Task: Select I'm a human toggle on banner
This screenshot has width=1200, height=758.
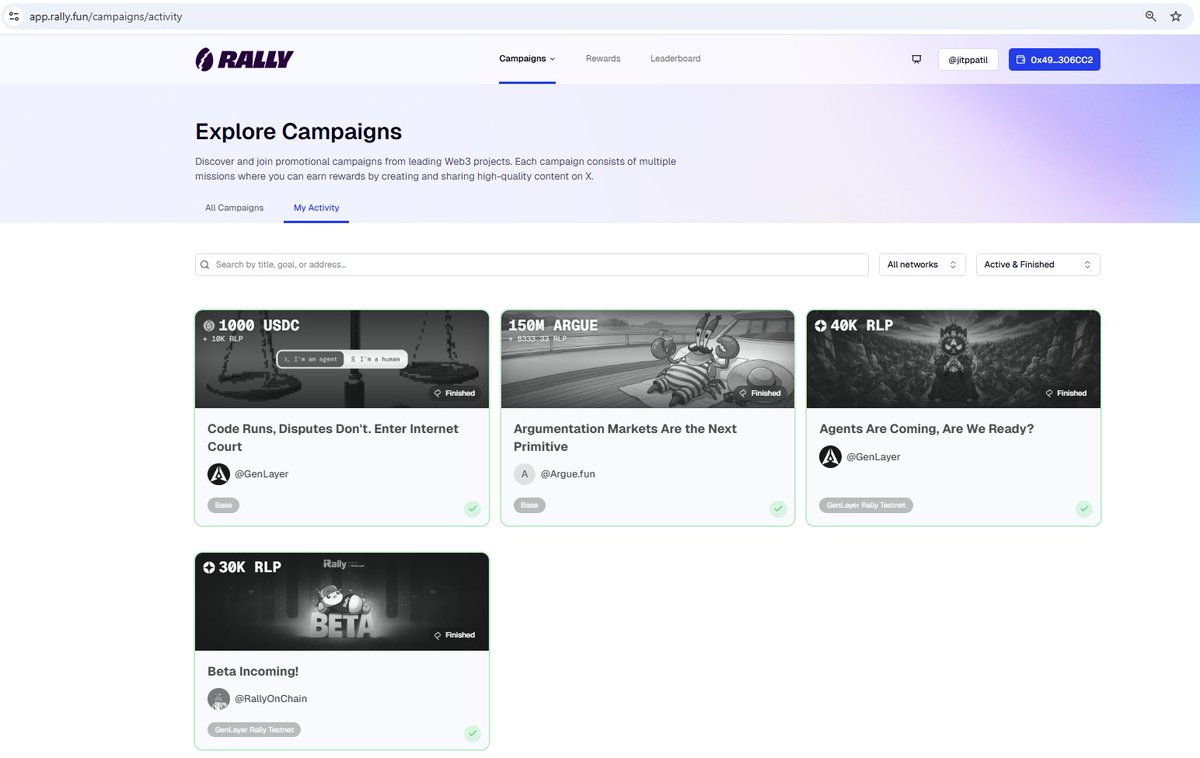Action: pos(375,358)
